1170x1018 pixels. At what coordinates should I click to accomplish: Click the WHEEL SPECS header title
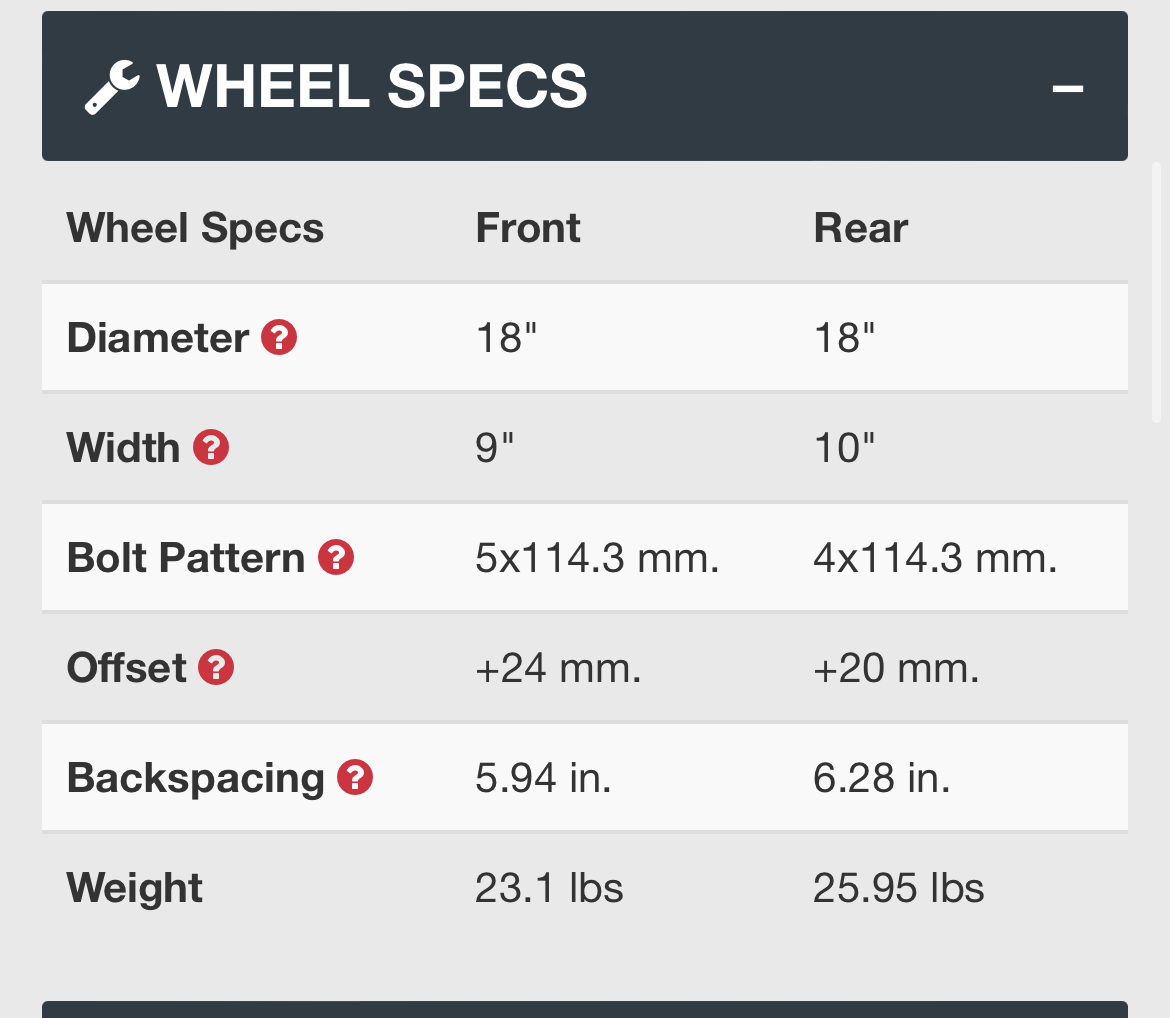coord(372,87)
